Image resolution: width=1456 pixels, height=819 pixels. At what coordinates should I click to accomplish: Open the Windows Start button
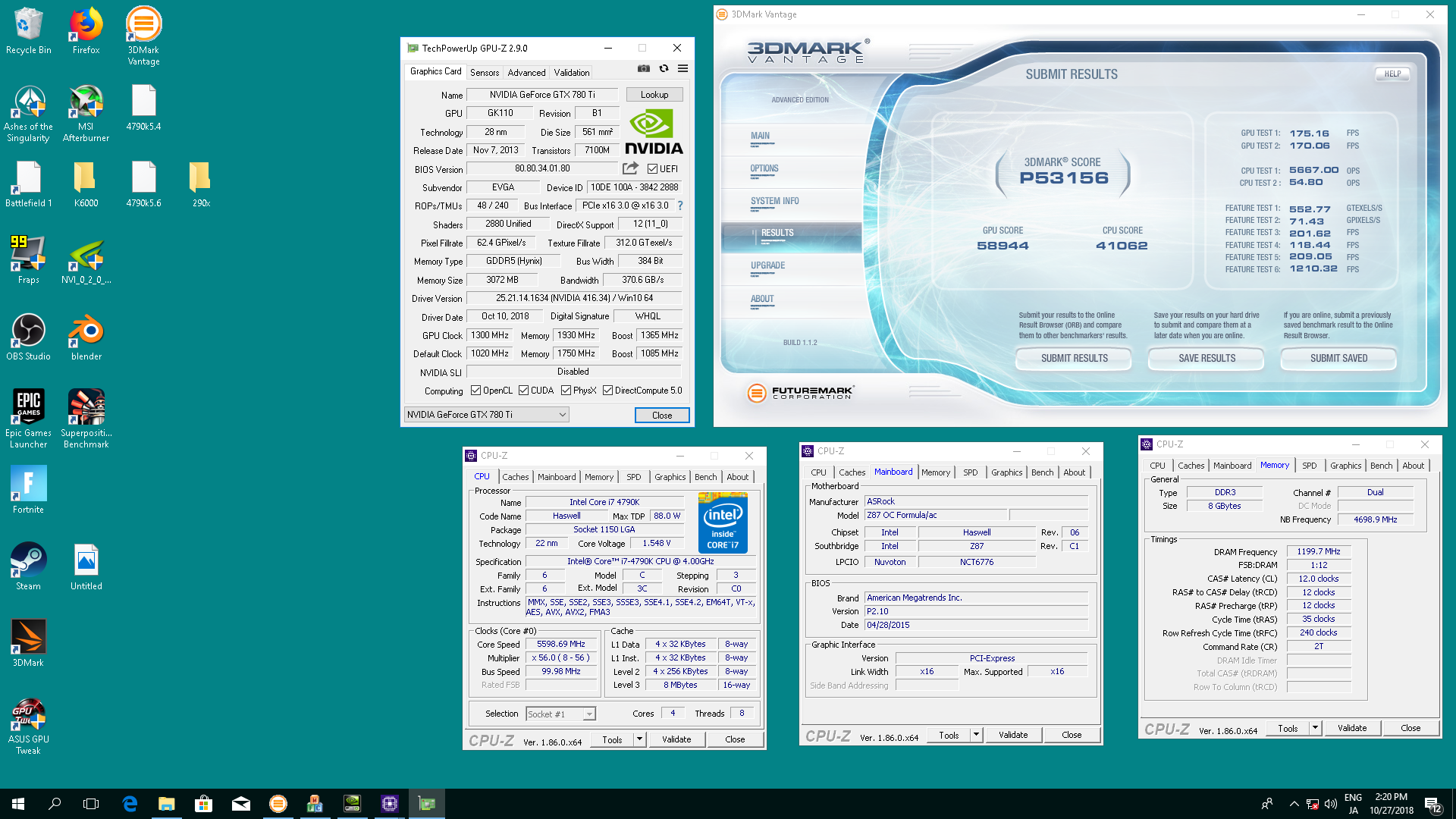(18, 804)
